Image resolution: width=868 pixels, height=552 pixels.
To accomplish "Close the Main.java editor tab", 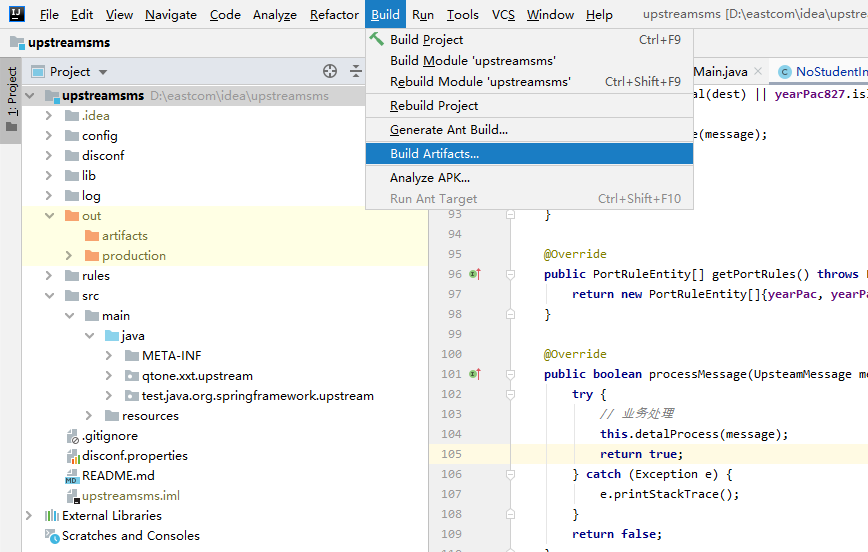I will click(758, 71).
